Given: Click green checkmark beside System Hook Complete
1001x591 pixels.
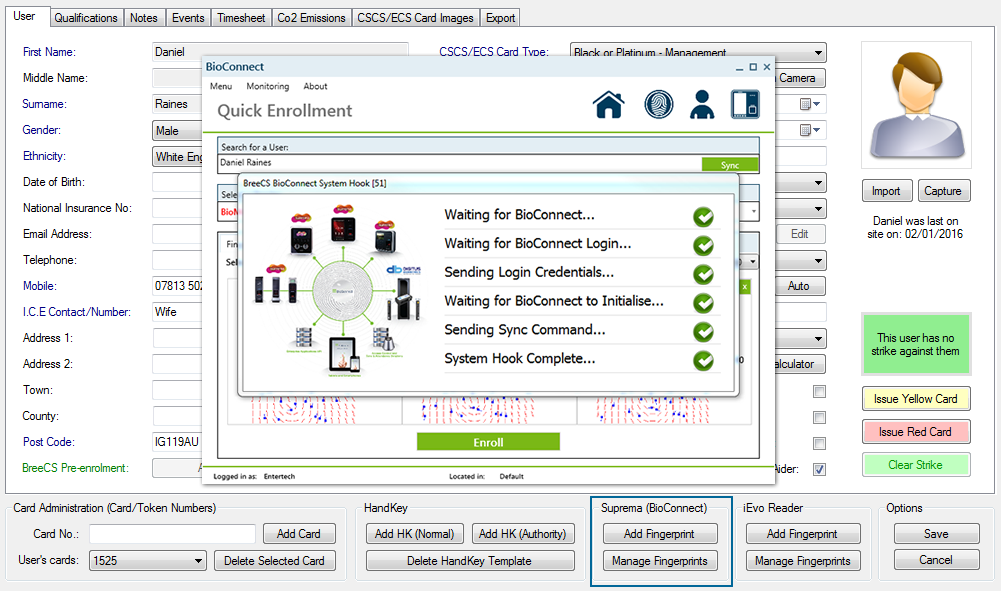Looking at the screenshot, I should (704, 360).
